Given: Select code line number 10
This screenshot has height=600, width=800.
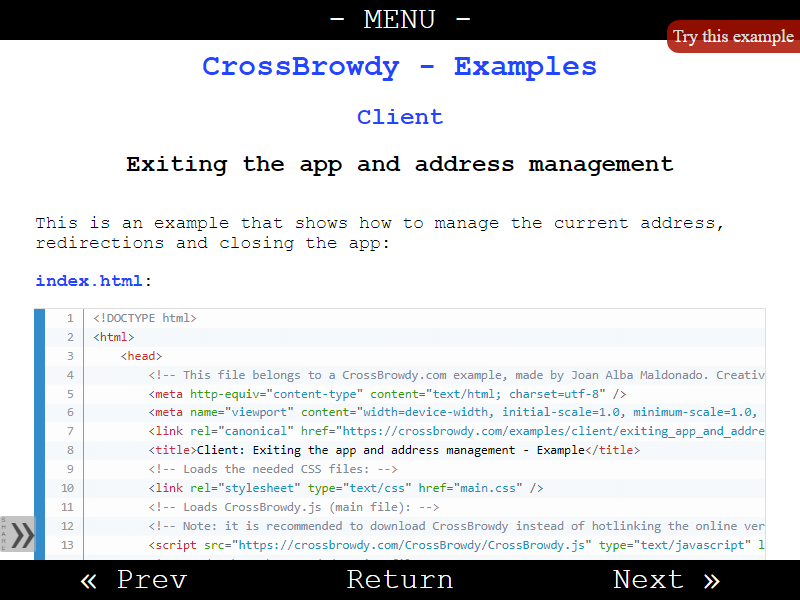Looking at the screenshot, I should pos(67,488).
